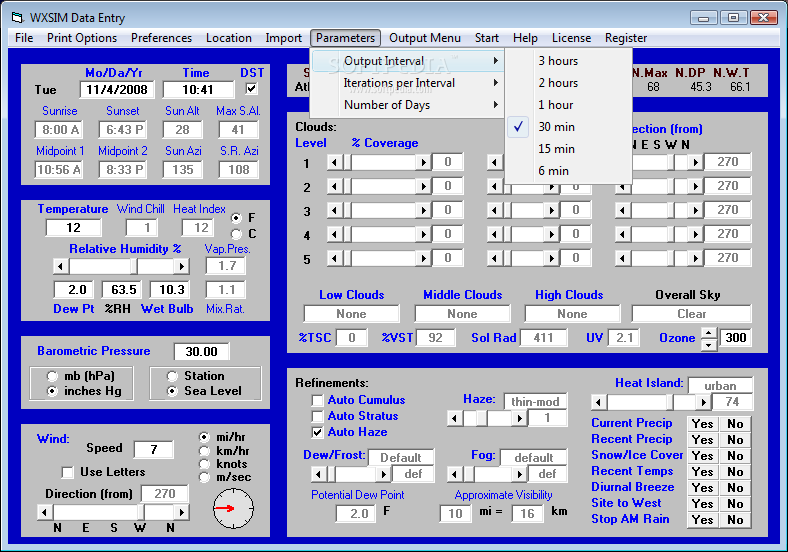Click Yes for Diurnal Breeze
The width and height of the screenshot is (788, 552).
point(703,488)
